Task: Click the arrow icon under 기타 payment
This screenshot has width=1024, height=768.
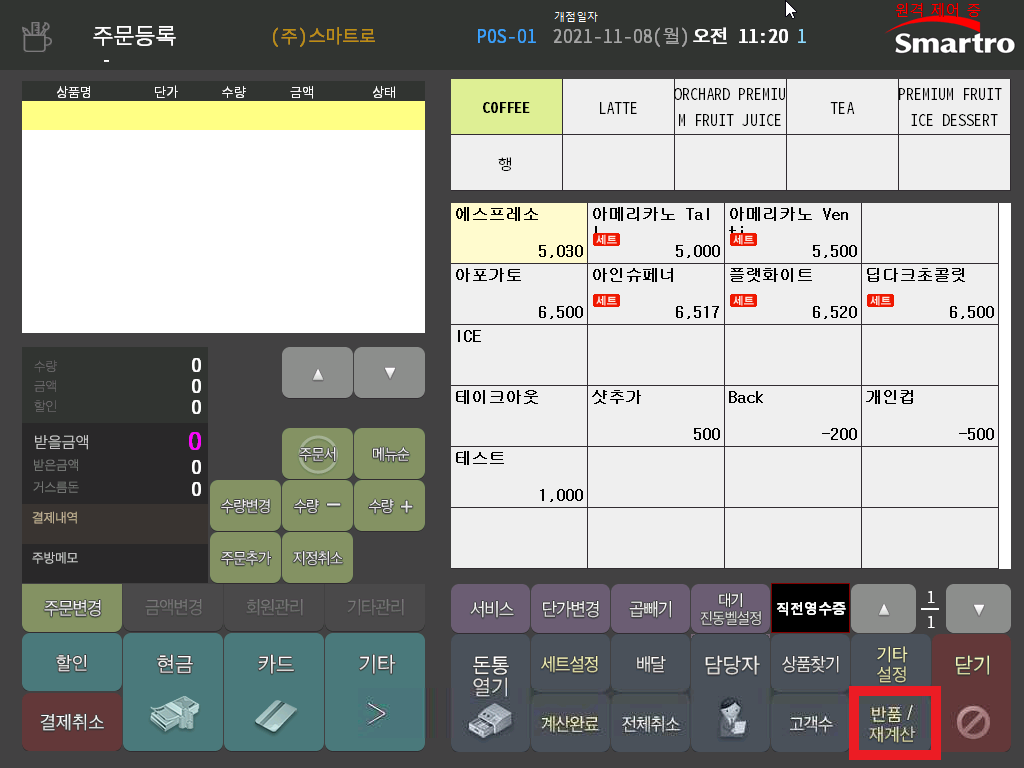Action: tap(376, 714)
